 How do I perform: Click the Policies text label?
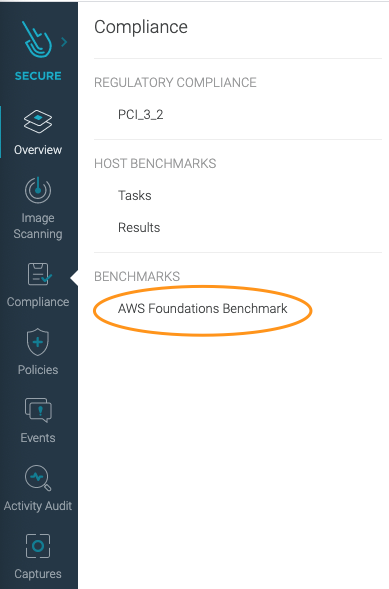38,370
